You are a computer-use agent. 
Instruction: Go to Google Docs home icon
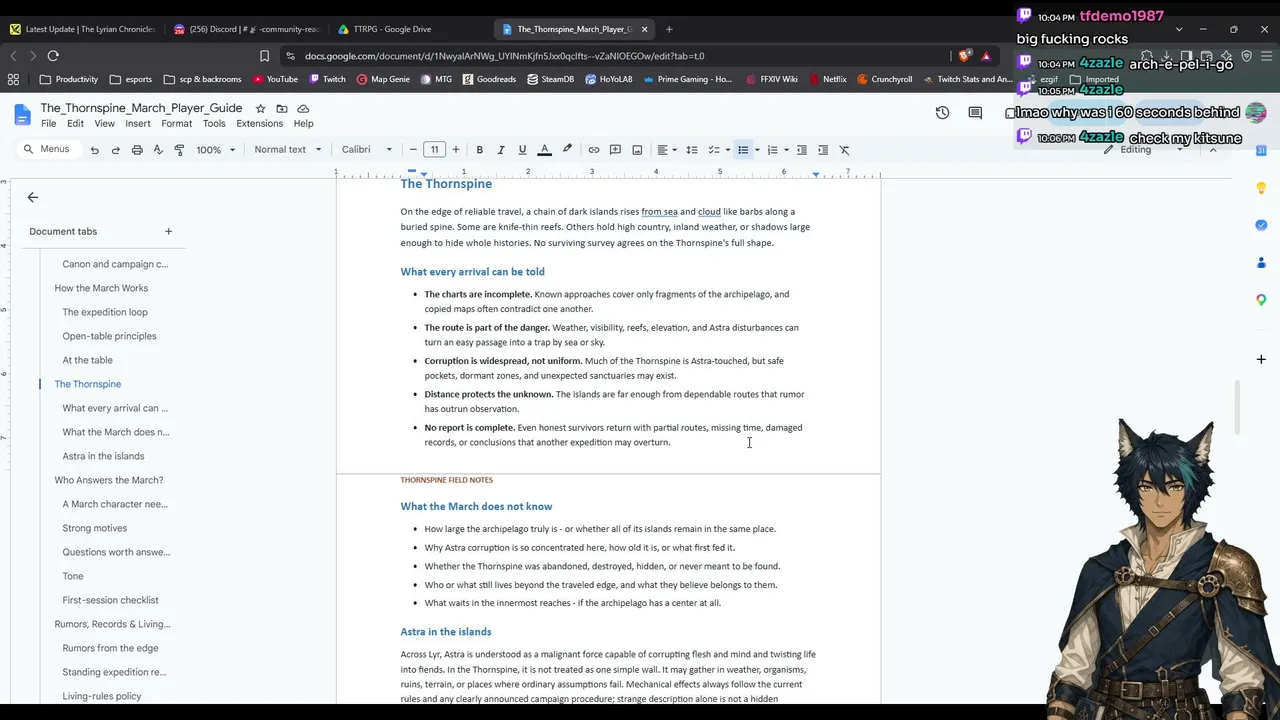coord(22,115)
